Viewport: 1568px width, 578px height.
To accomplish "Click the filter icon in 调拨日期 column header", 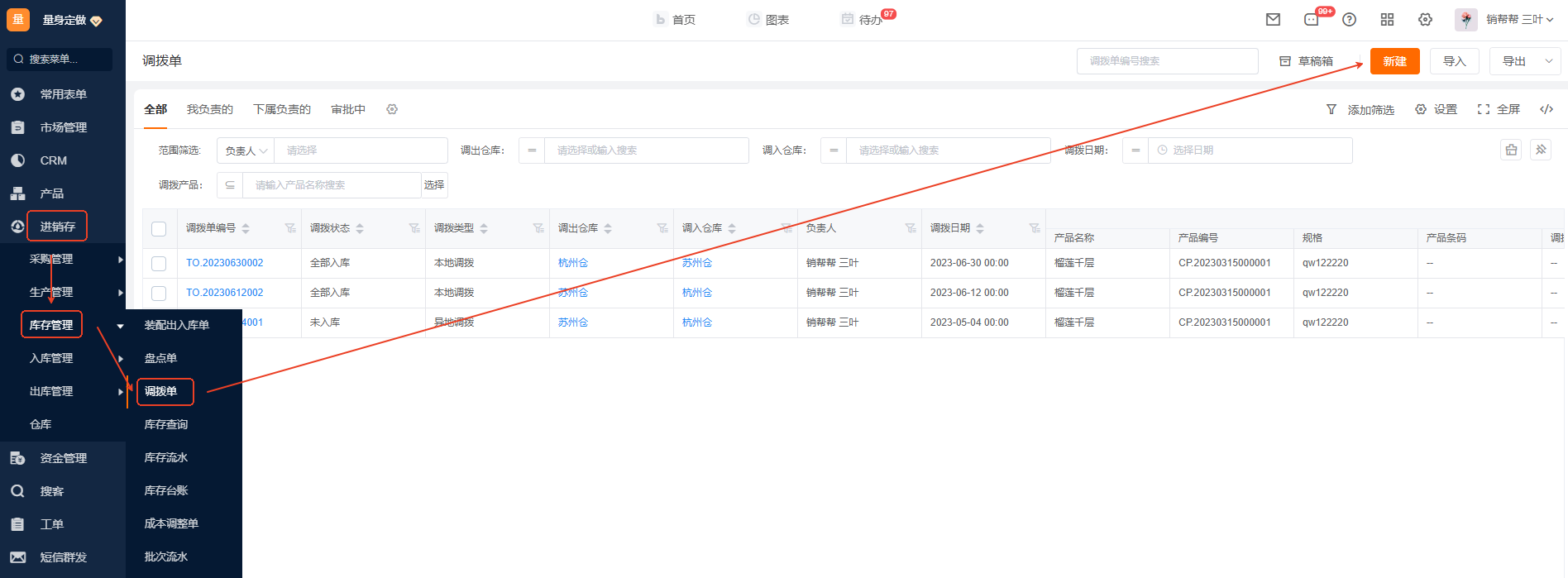I will click(x=1035, y=228).
